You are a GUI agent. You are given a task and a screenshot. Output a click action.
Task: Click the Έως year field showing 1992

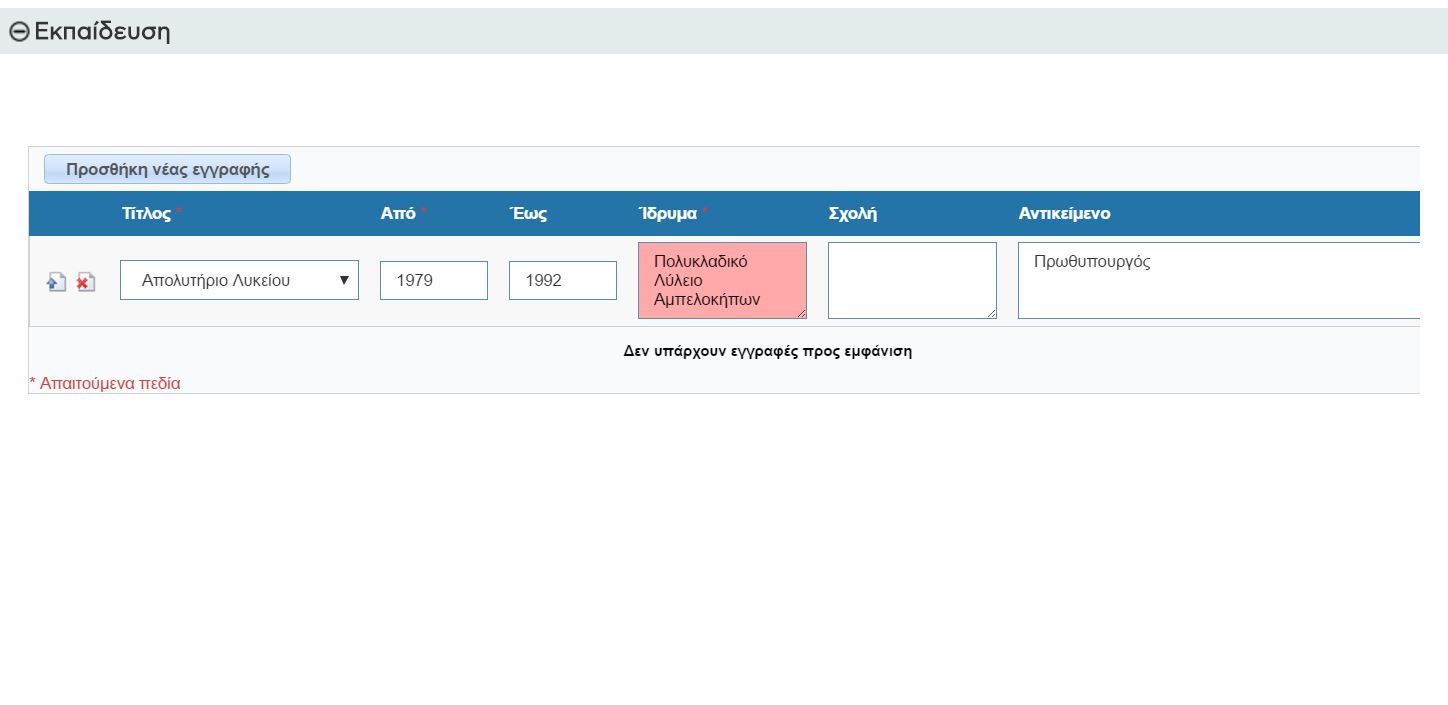562,281
